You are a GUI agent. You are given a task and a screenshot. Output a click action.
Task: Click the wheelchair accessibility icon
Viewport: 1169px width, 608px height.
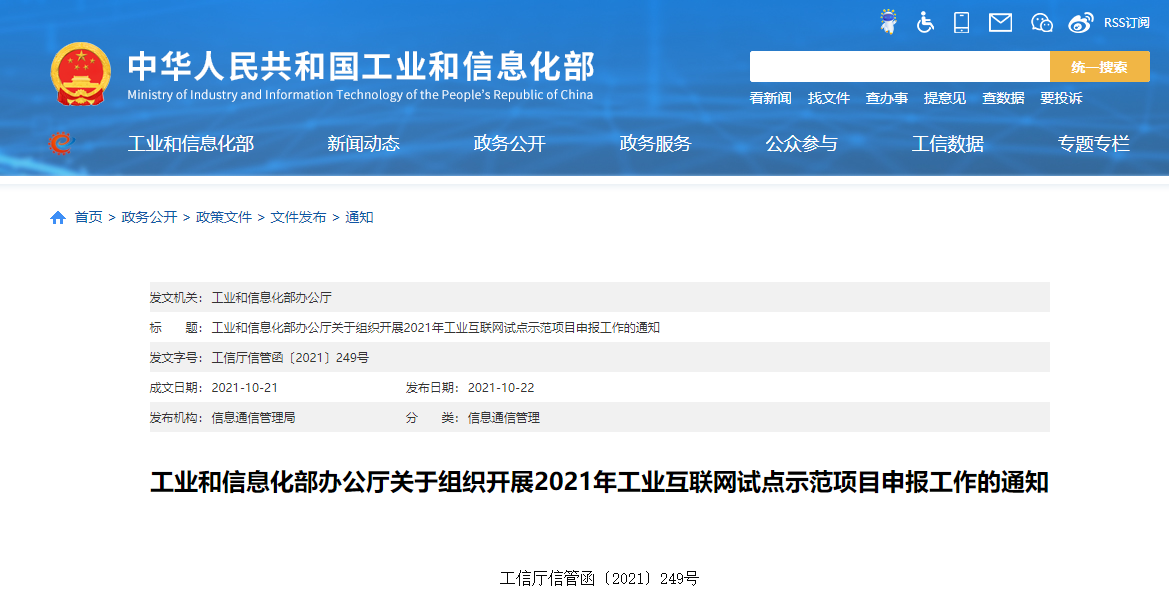pyautogui.click(x=925, y=22)
